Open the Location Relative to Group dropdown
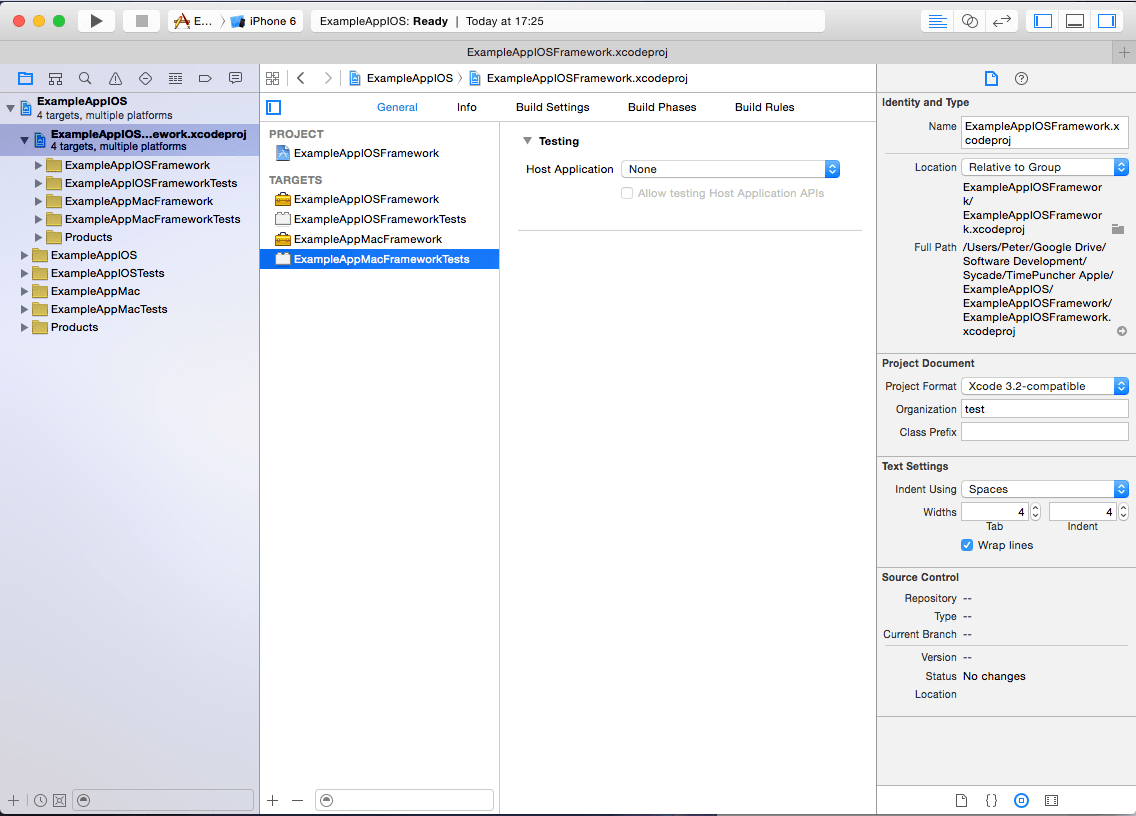 coord(1045,167)
